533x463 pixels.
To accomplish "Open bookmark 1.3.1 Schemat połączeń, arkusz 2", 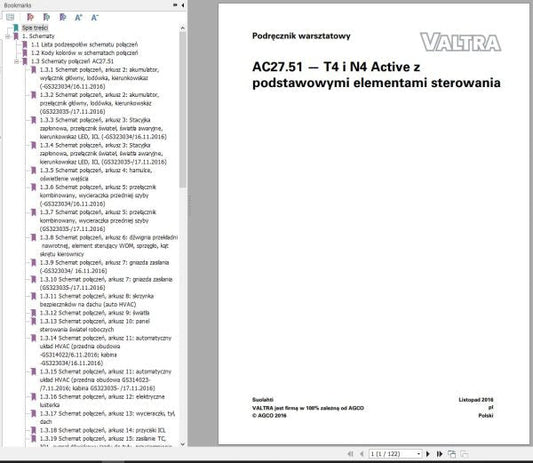I will tap(99, 78).
